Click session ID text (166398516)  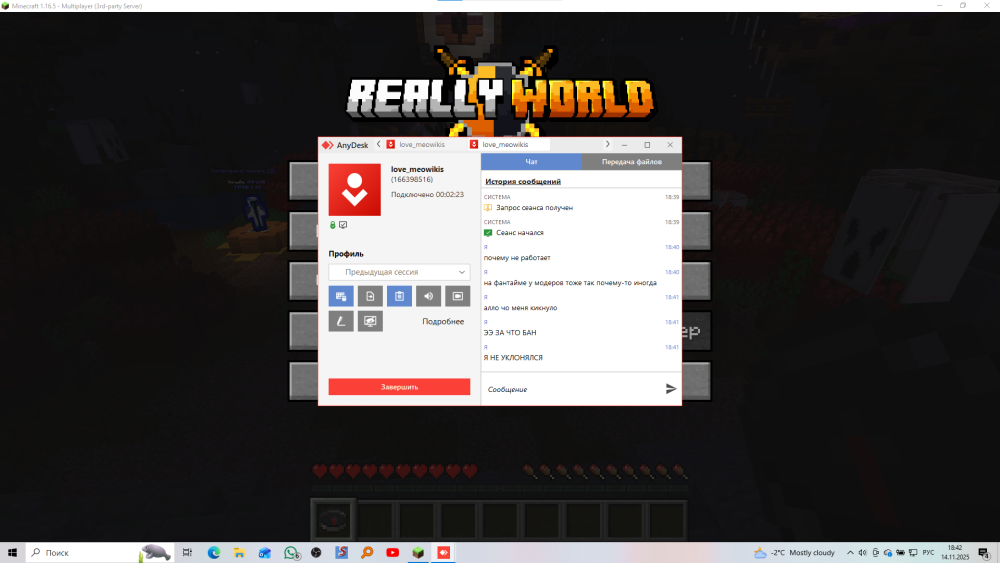tap(412, 180)
